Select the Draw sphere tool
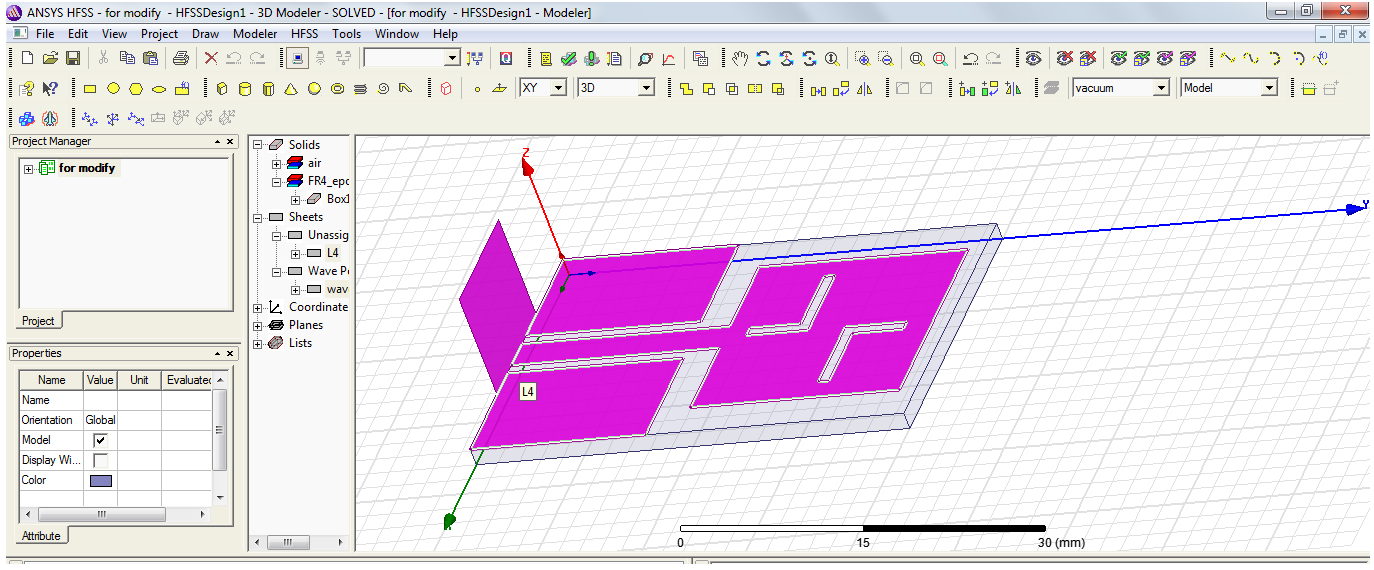The height and width of the screenshot is (570, 1374). pyautogui.click(x=314, y=88)
